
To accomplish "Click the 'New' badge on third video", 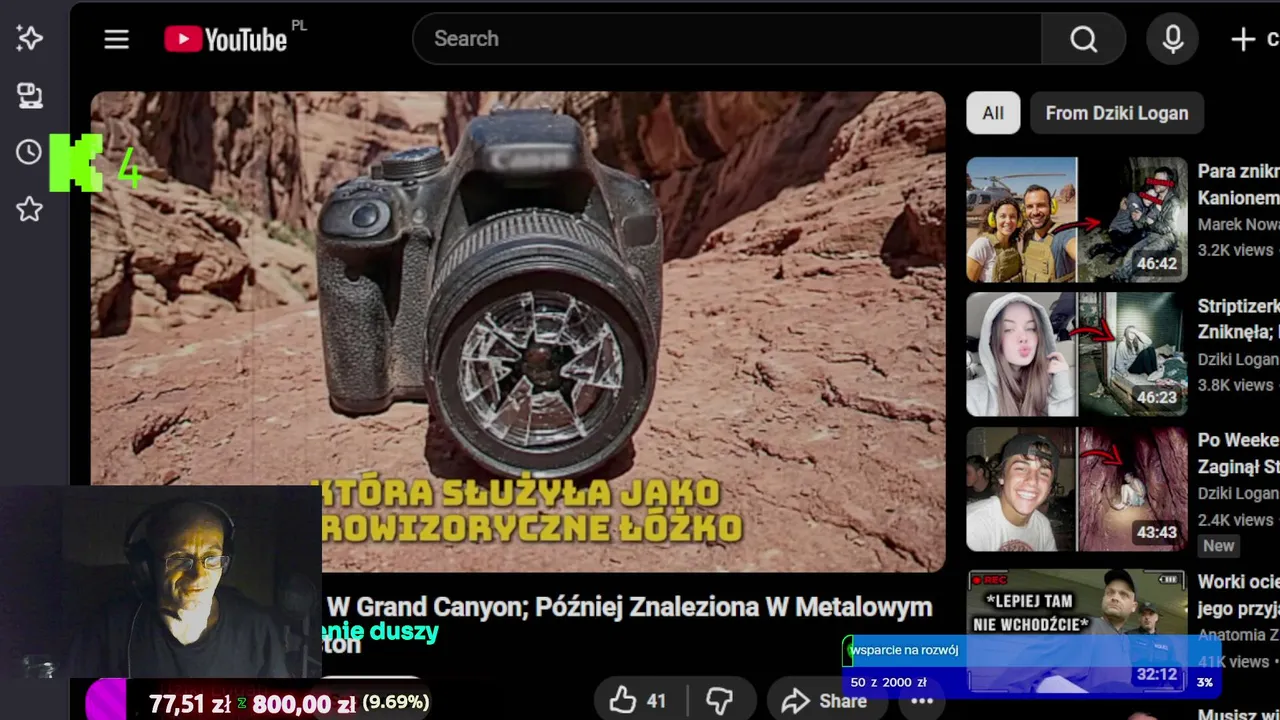I will tap(1218, 546).
